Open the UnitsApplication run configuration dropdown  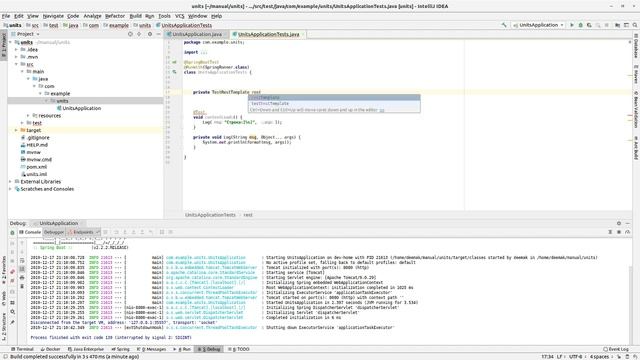(538, 25)
